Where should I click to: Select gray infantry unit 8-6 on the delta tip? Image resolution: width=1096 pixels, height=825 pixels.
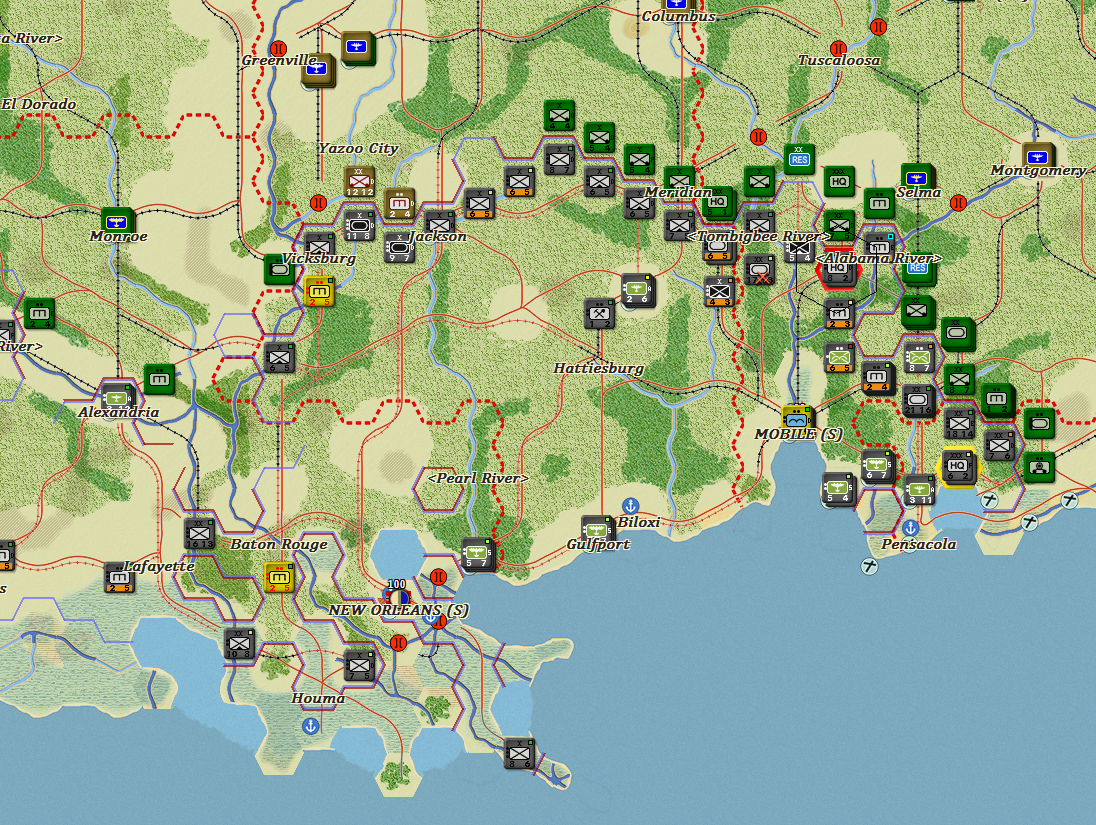pyautogui.click(x=519, y=754)
